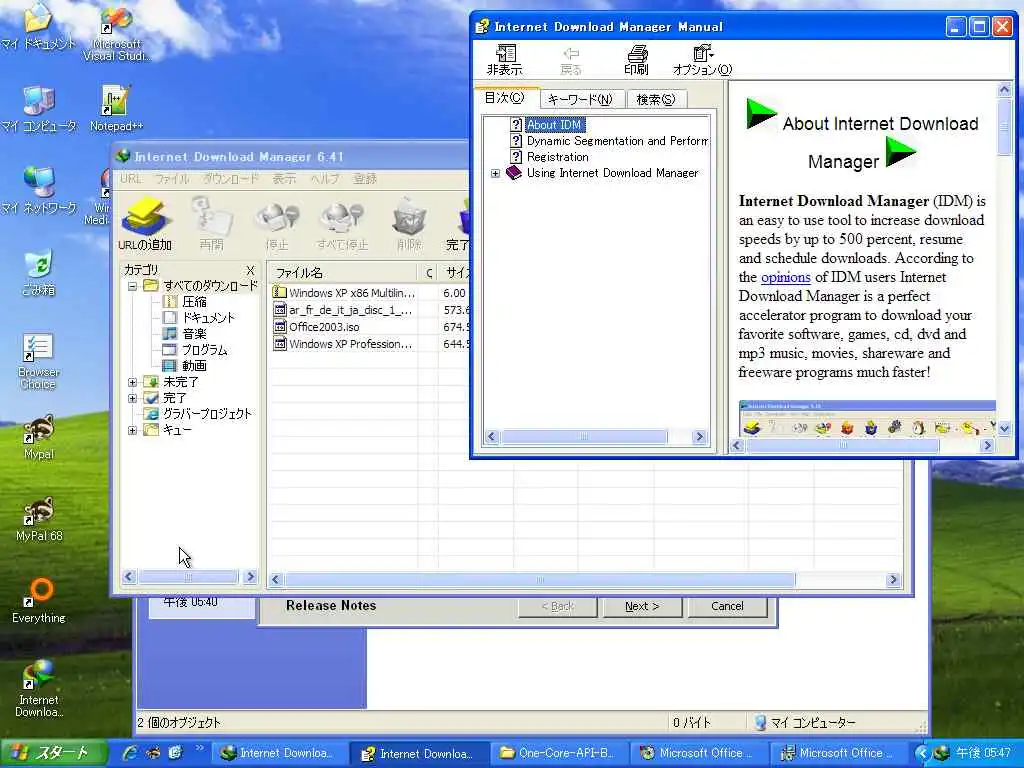Click the Resume (再開) toolbar icon in IDM
1024x768 pixels.
coord(211,225)
